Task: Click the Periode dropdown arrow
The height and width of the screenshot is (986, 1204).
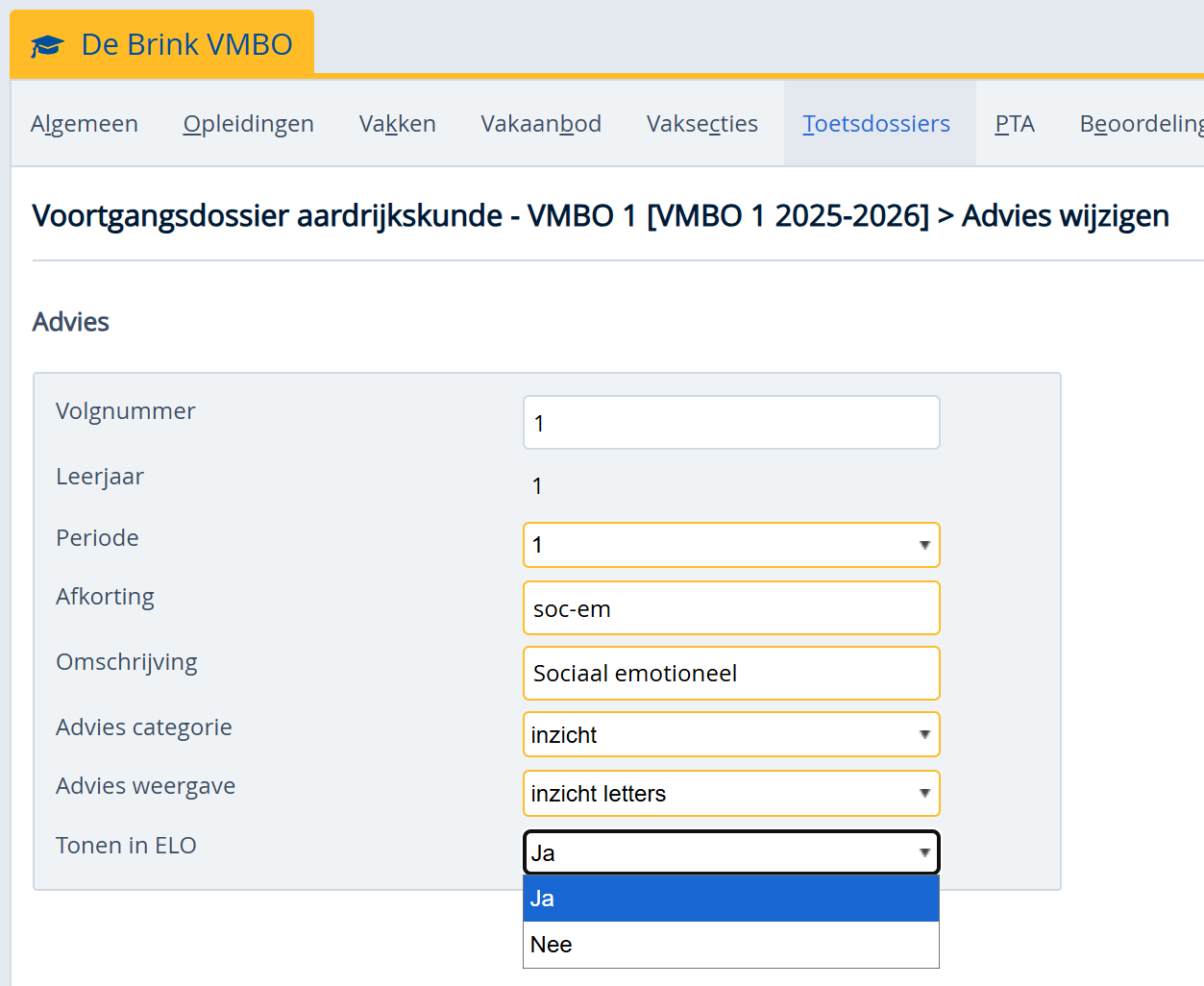Action: (x=924, y=545)
